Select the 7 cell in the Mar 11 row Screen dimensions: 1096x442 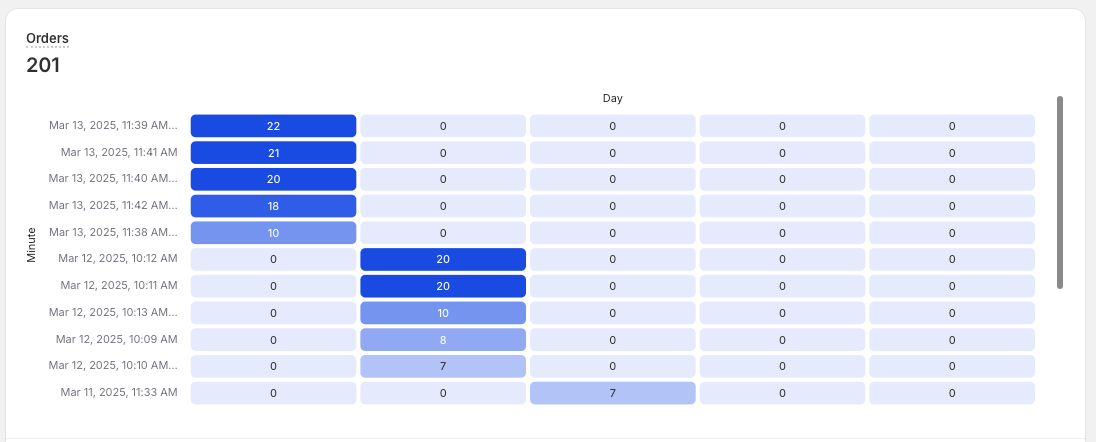point(612,393)
